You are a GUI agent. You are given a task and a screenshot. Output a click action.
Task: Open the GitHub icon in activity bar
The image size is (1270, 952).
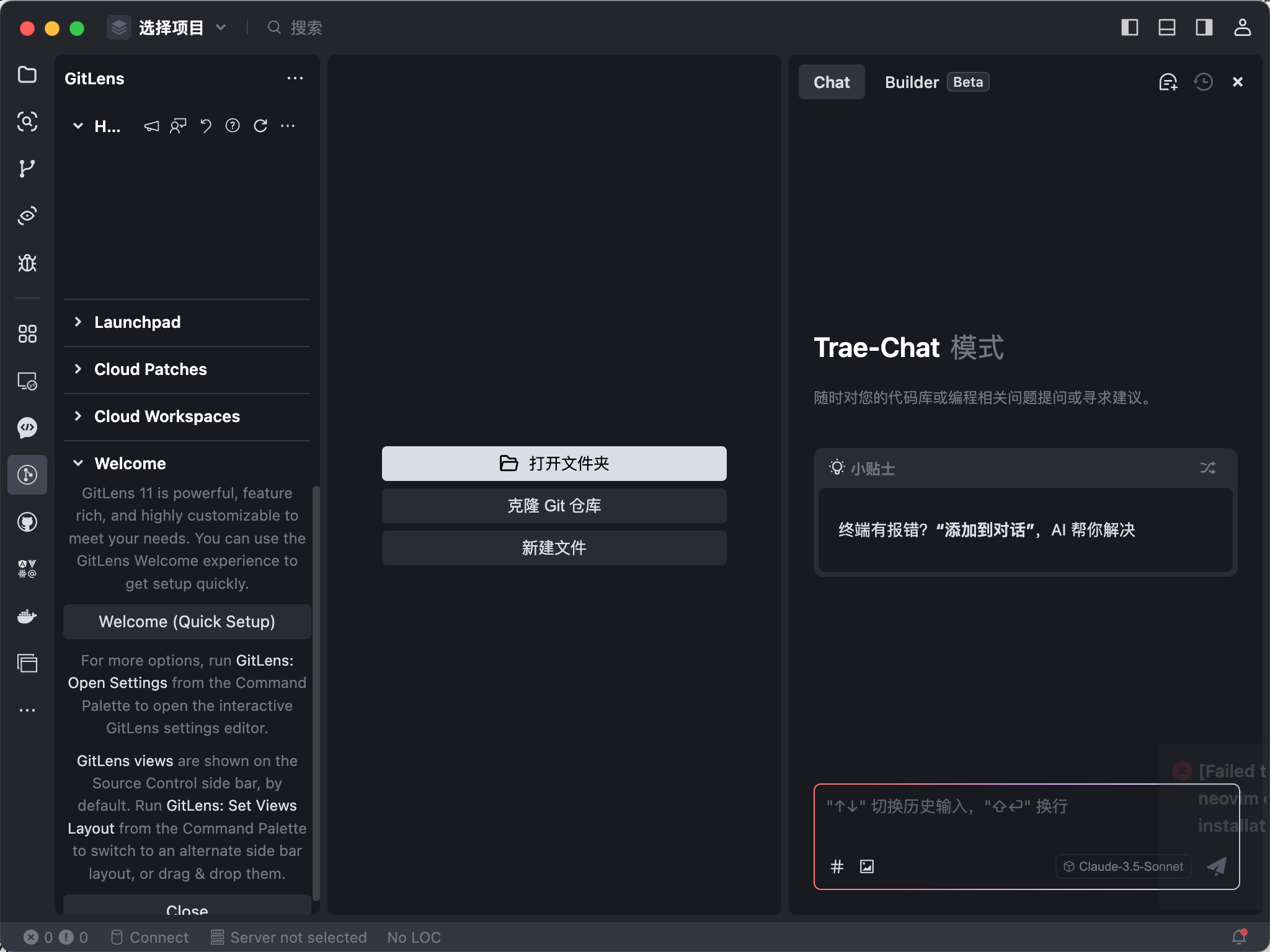[x=27, y=522]
